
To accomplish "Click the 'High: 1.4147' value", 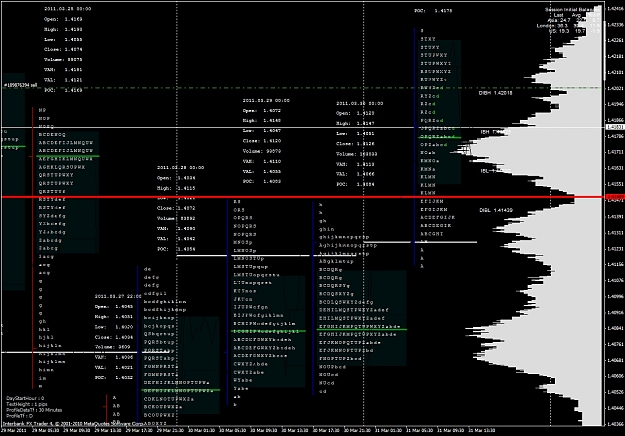I will (355, 124).
